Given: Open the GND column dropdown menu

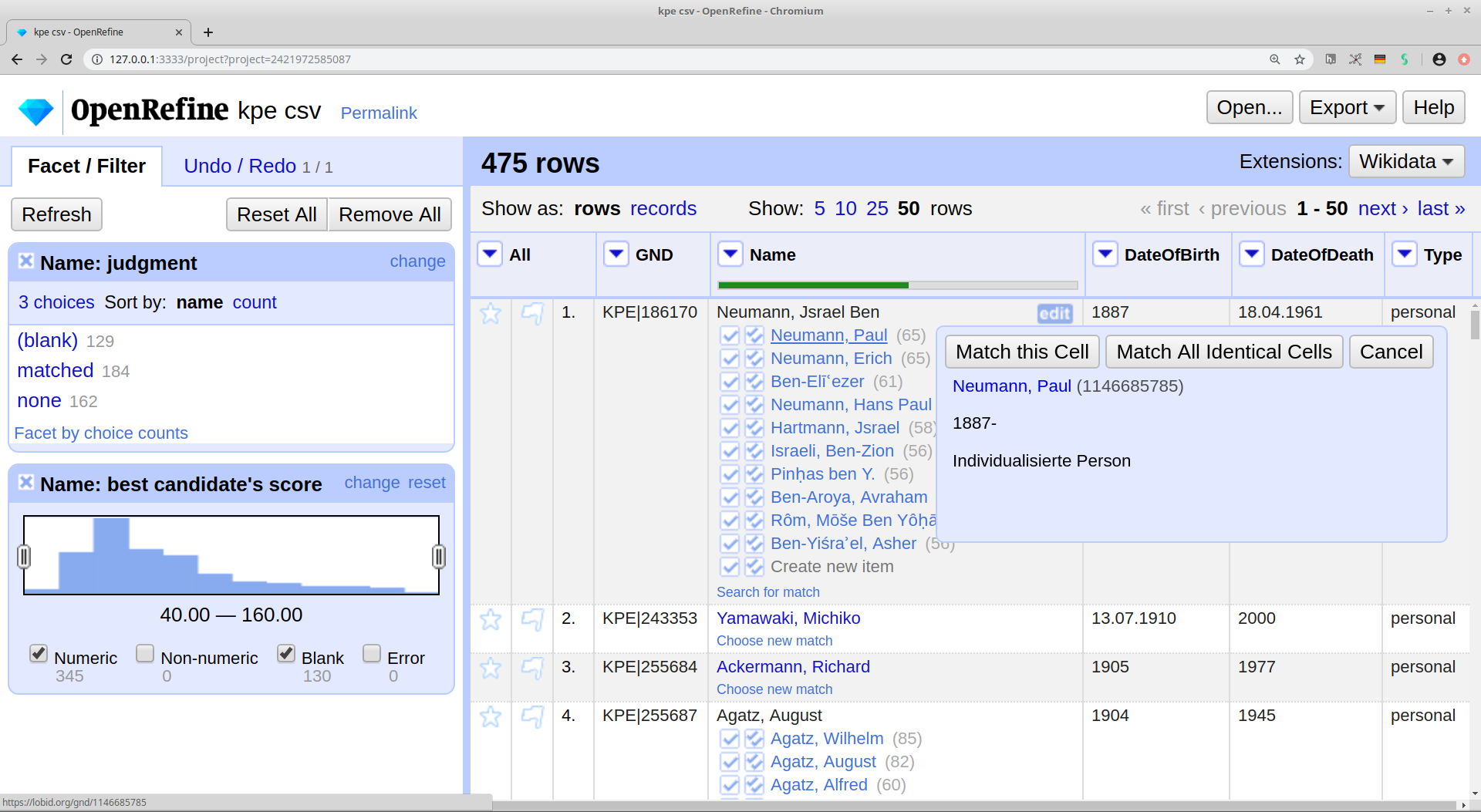Looking at the screenshot, I should click(616, 254).
